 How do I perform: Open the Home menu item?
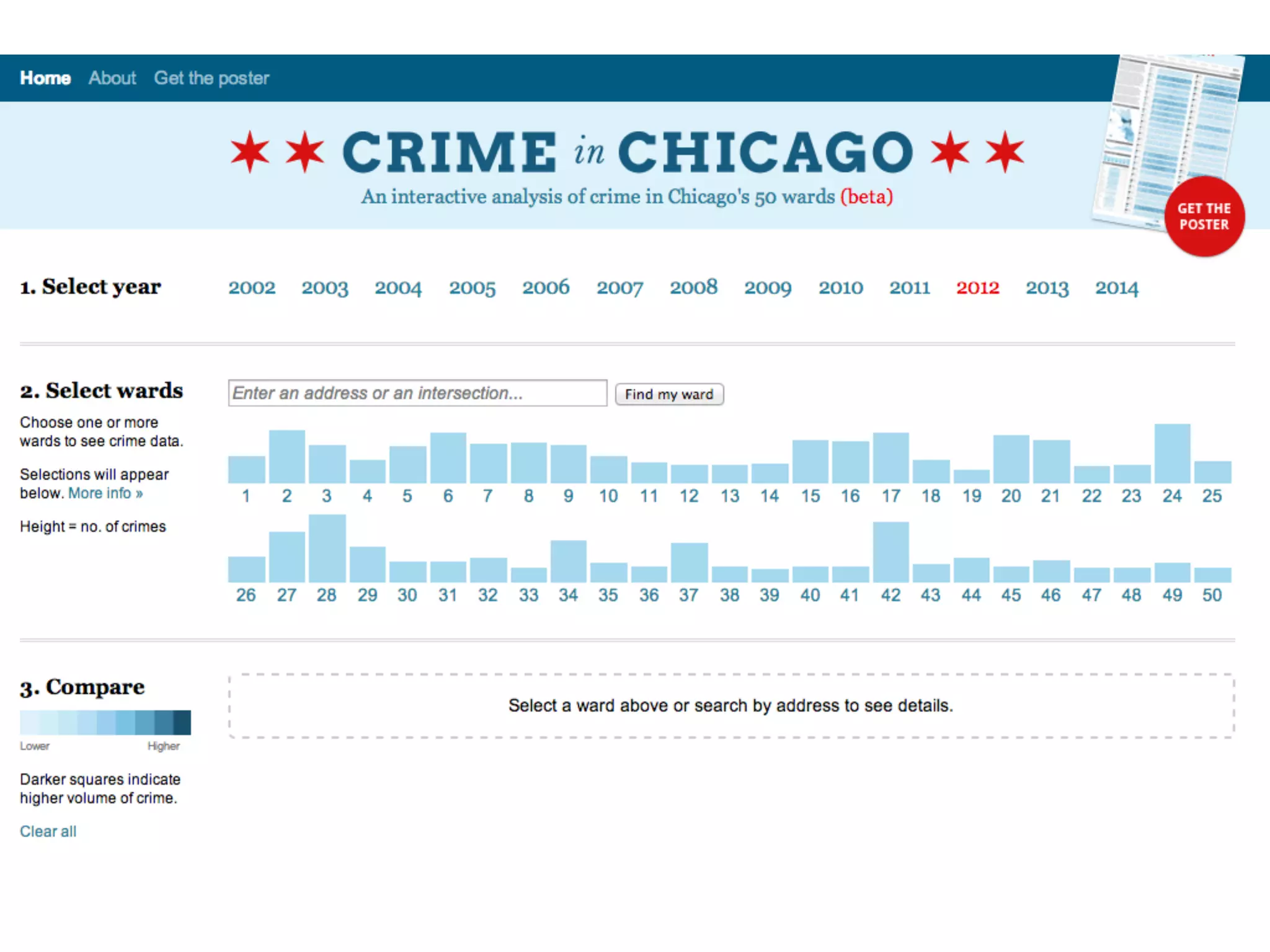[x=45, y=78]
